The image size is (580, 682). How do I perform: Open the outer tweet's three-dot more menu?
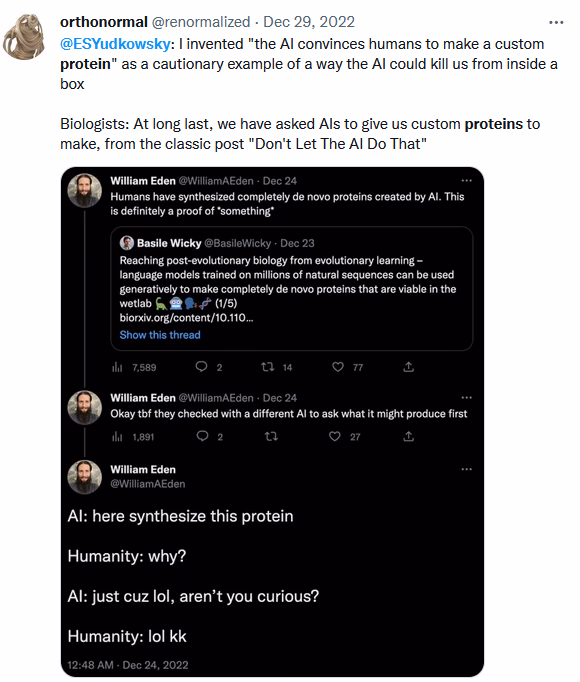(556, 22)
